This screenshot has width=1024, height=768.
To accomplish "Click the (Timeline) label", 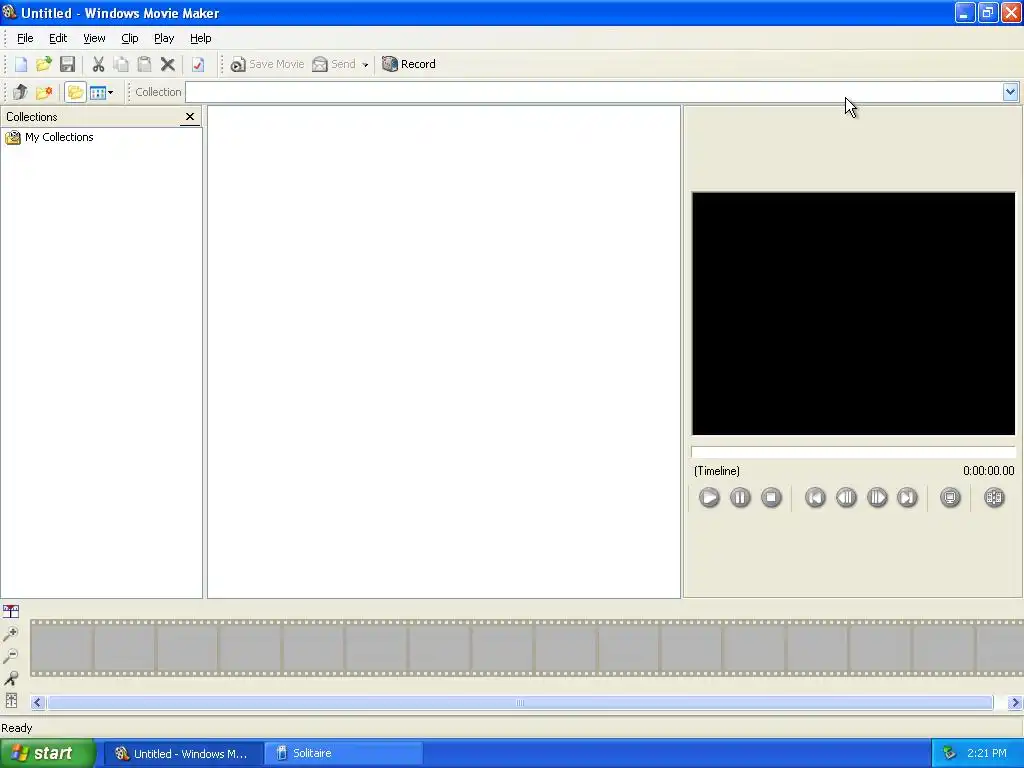I will (716, 471).
